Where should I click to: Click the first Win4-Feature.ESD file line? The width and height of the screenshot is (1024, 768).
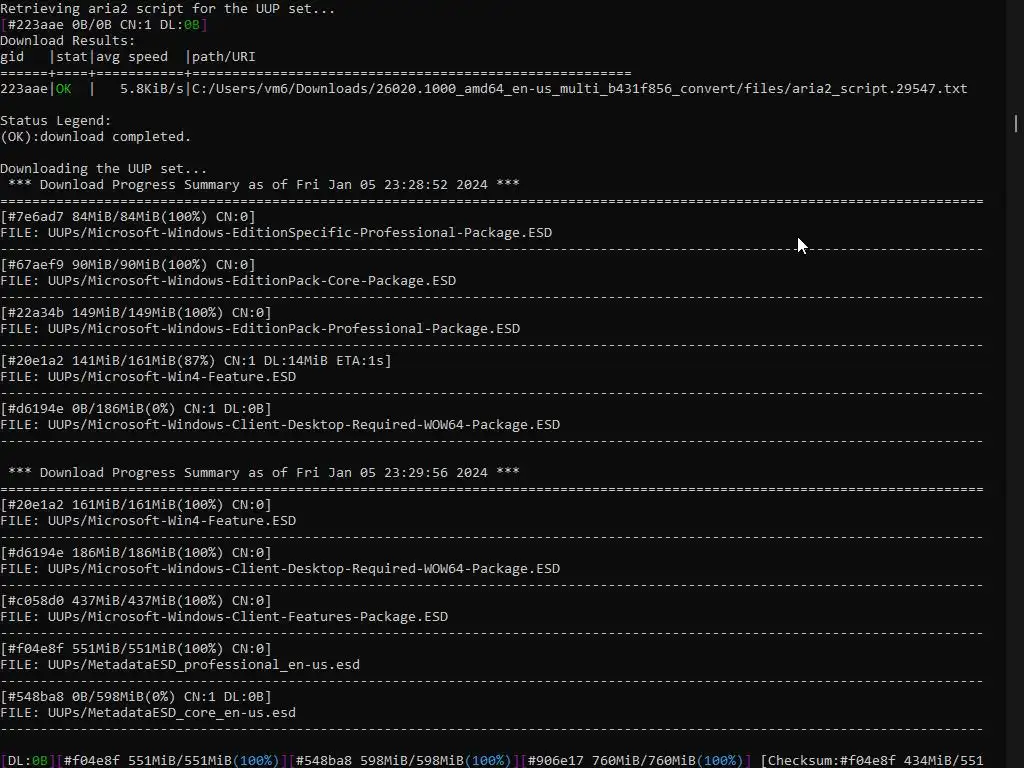click(148, 377)
